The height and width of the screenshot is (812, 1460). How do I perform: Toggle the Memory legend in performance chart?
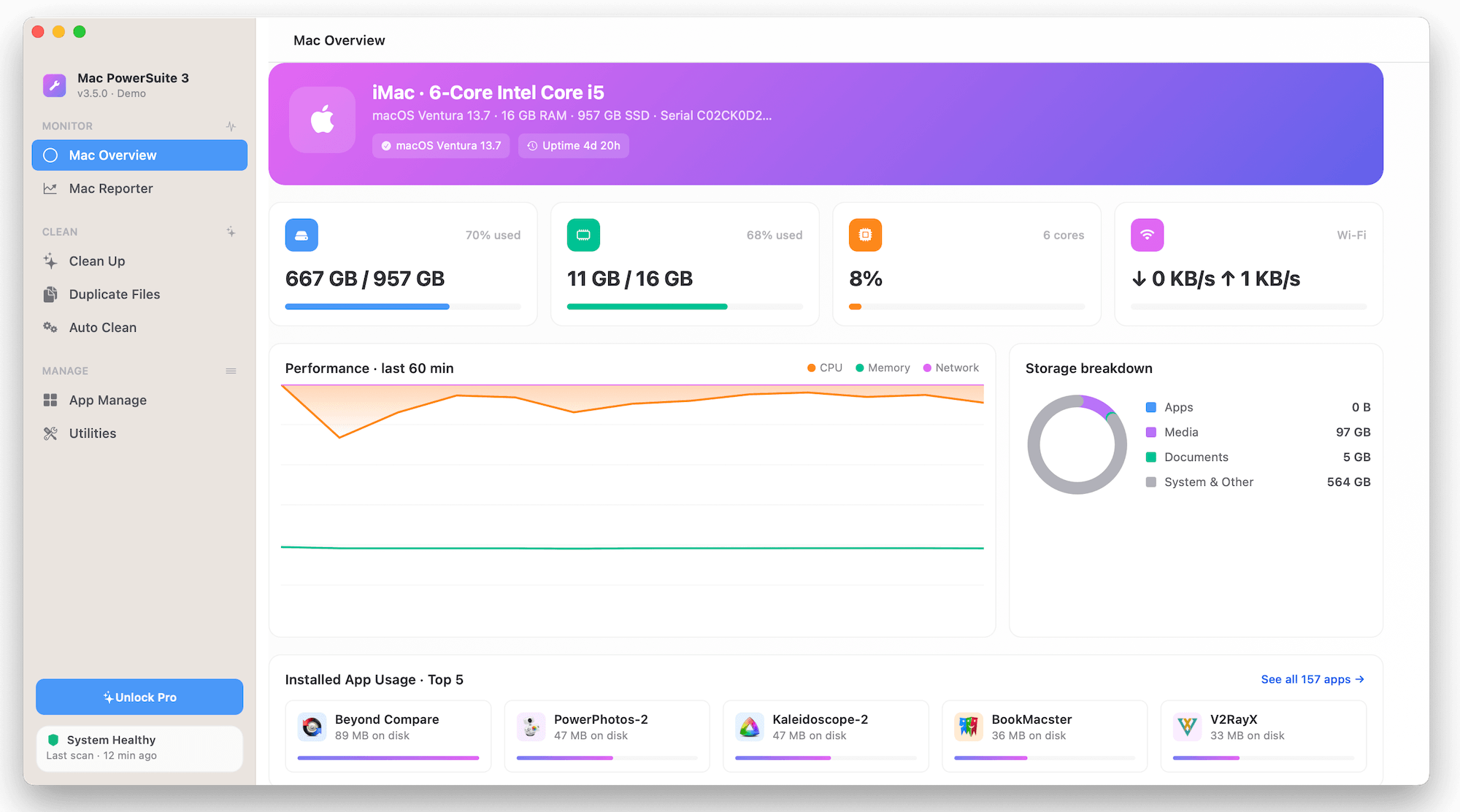pyautogui.click(x=883, y=368)
